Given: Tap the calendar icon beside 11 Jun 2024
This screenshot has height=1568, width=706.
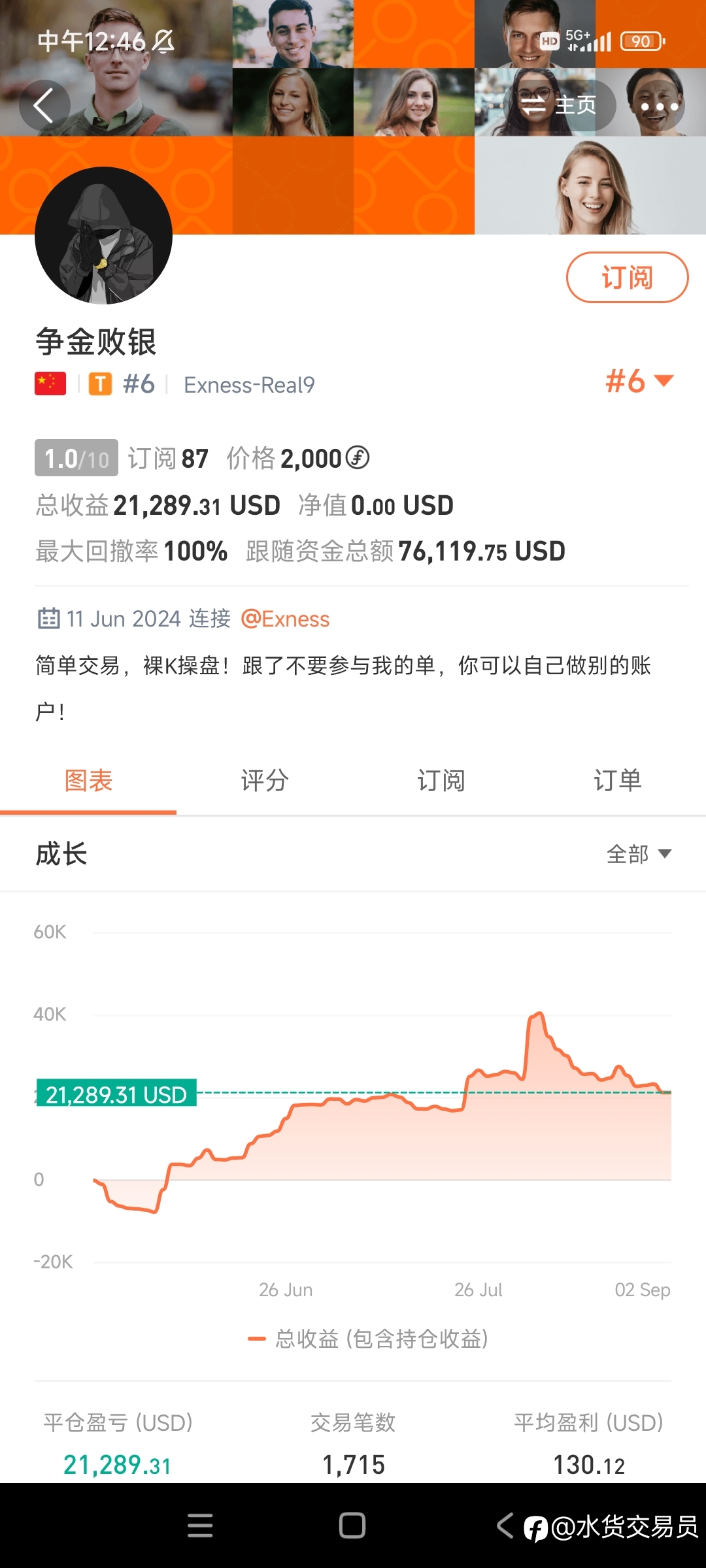Looking at the screenshot, I should coord(48,618).
